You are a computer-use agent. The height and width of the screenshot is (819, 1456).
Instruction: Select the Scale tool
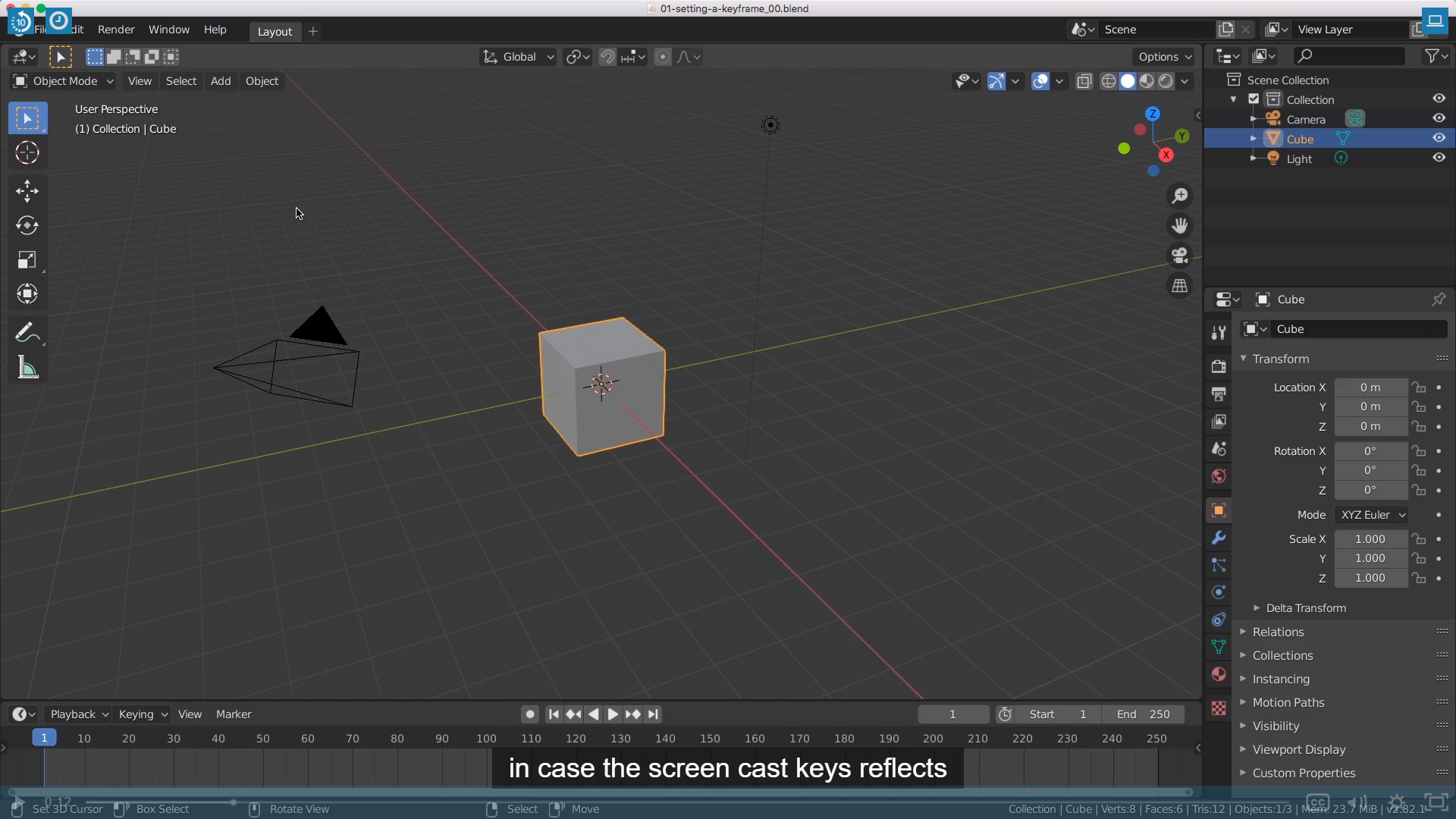(27, 260)
